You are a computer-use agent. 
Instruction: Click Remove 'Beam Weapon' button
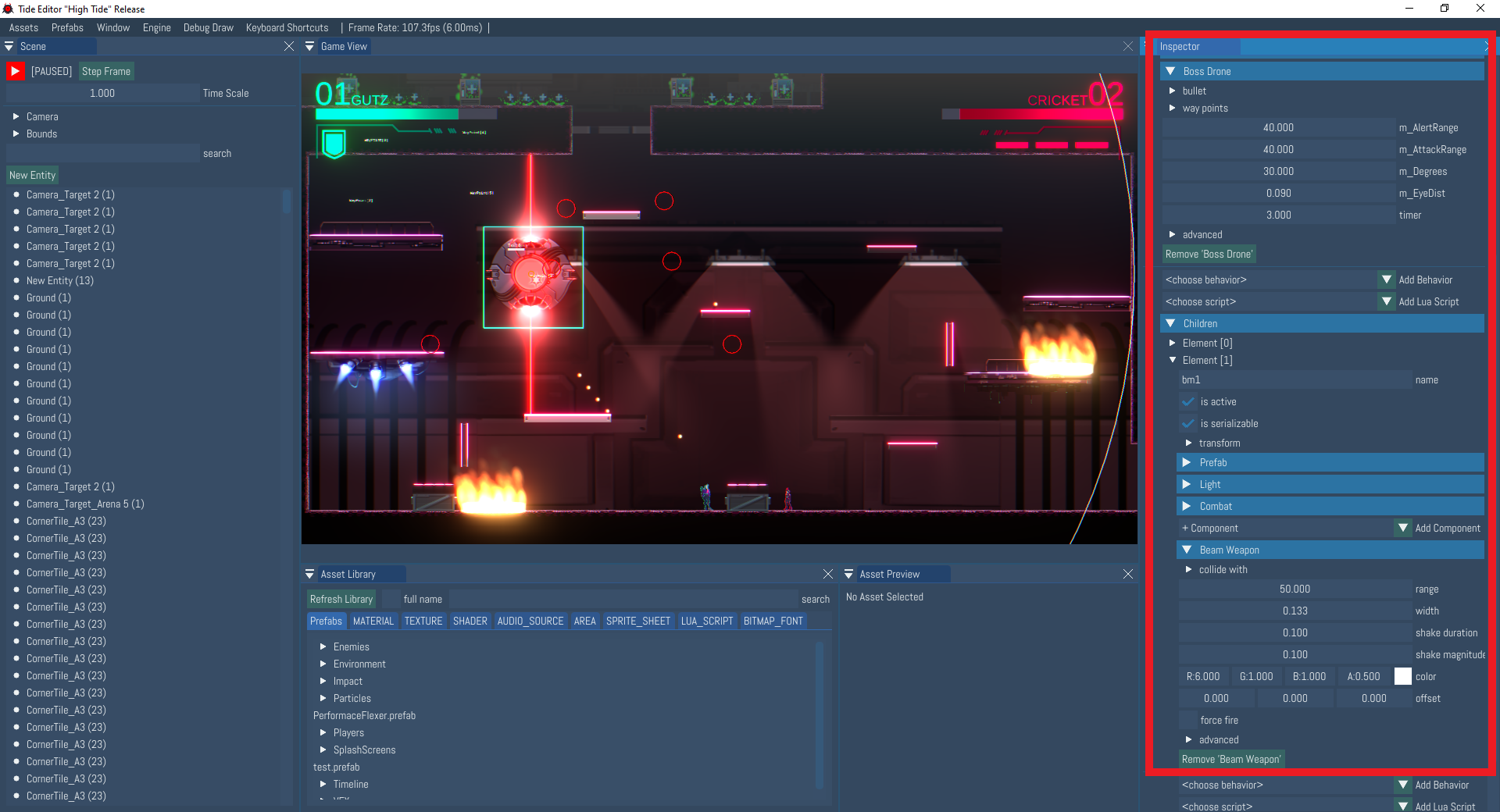pos(1230,760)
